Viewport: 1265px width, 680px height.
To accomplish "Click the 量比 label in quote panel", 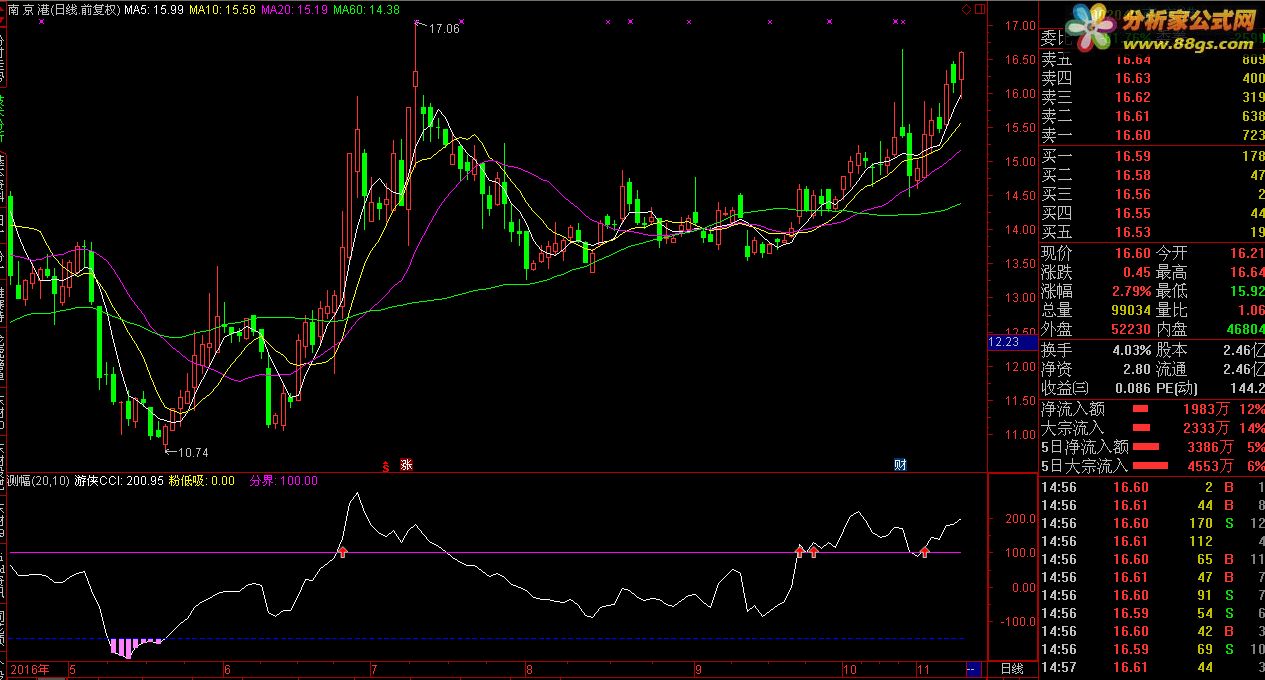I will [x=1171, y=310].
